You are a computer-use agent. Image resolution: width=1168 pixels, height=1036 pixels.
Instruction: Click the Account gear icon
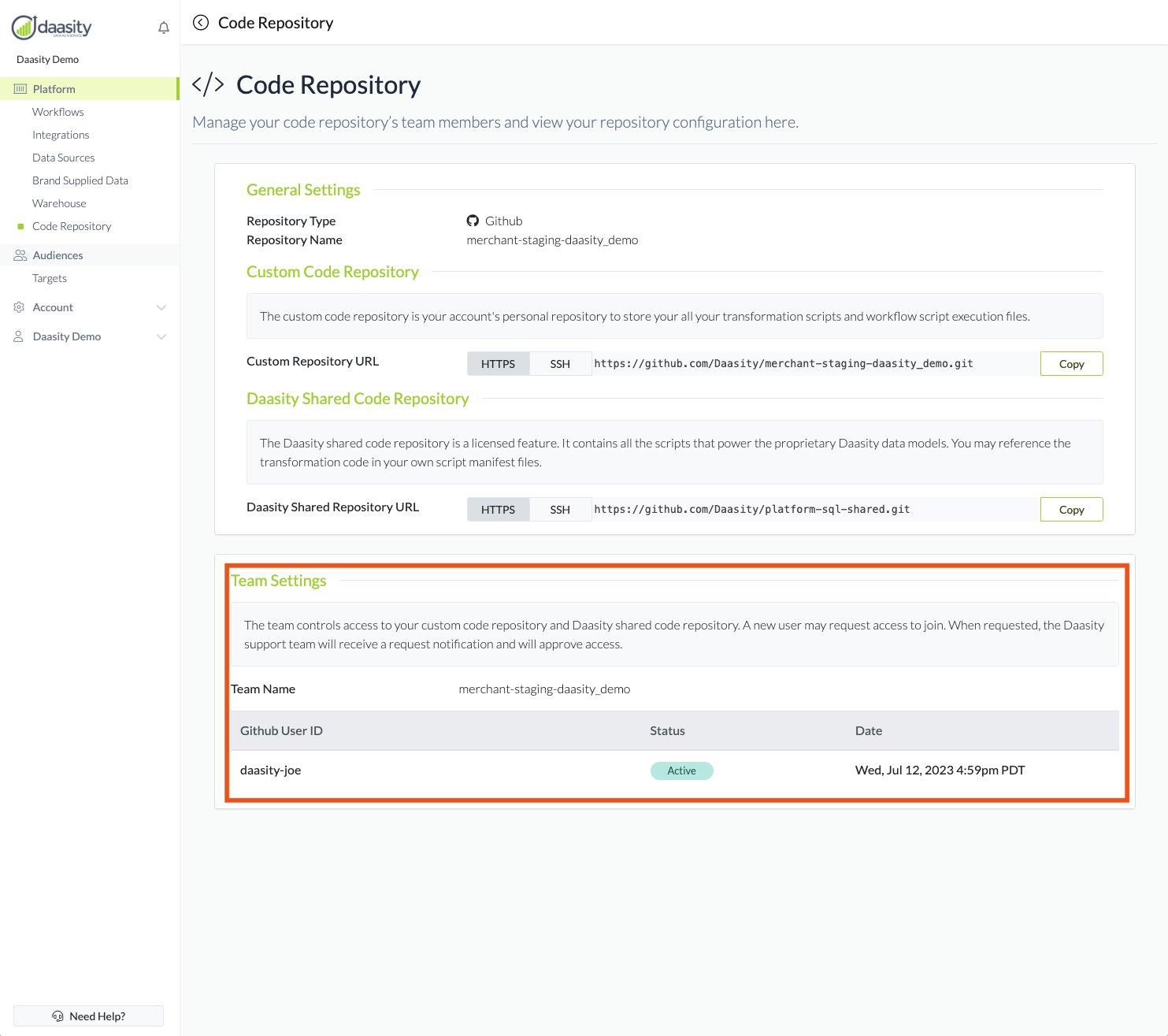point(19,307)
